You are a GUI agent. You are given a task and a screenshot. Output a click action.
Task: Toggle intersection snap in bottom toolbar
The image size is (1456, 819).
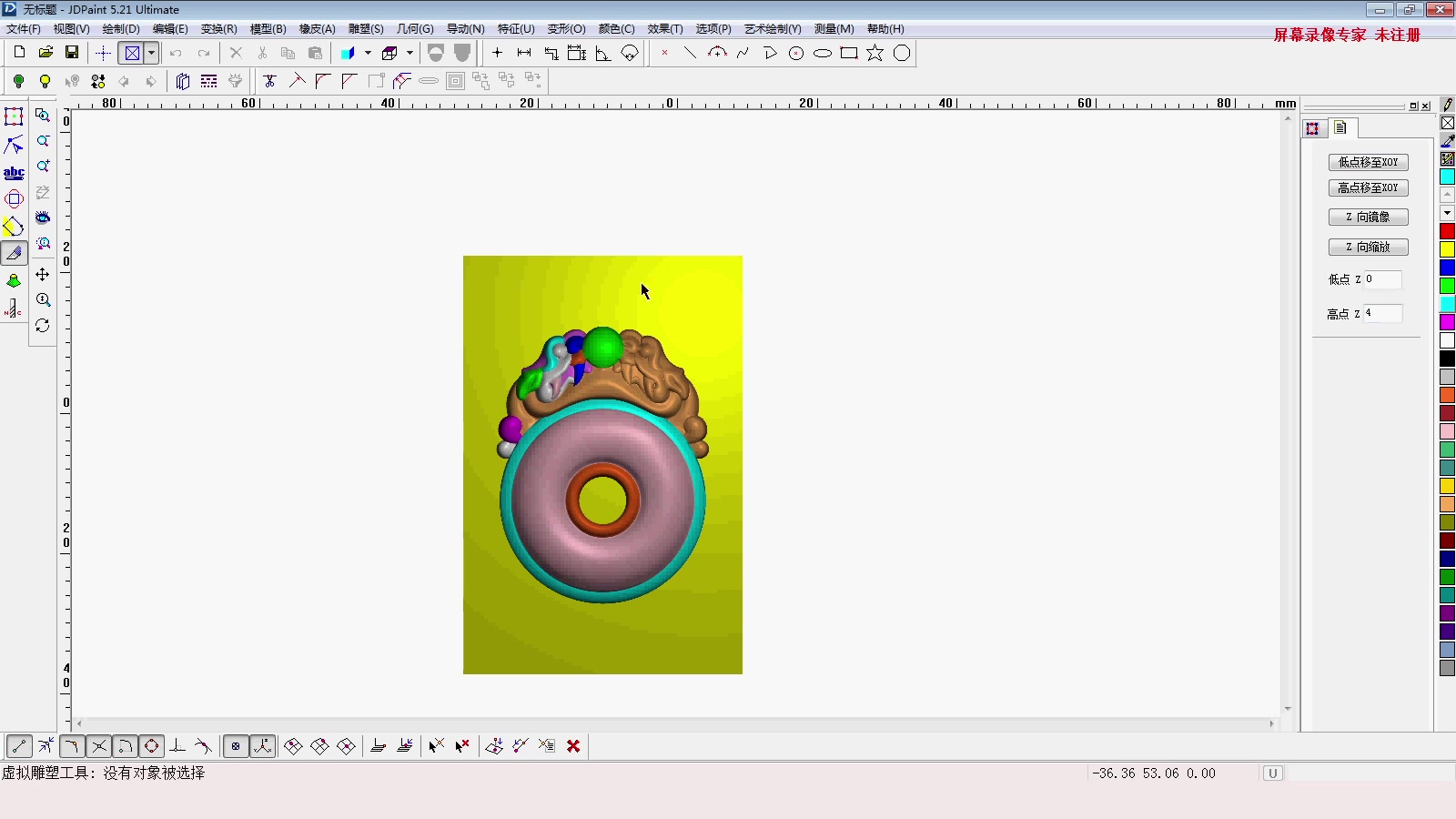point(99,746)
